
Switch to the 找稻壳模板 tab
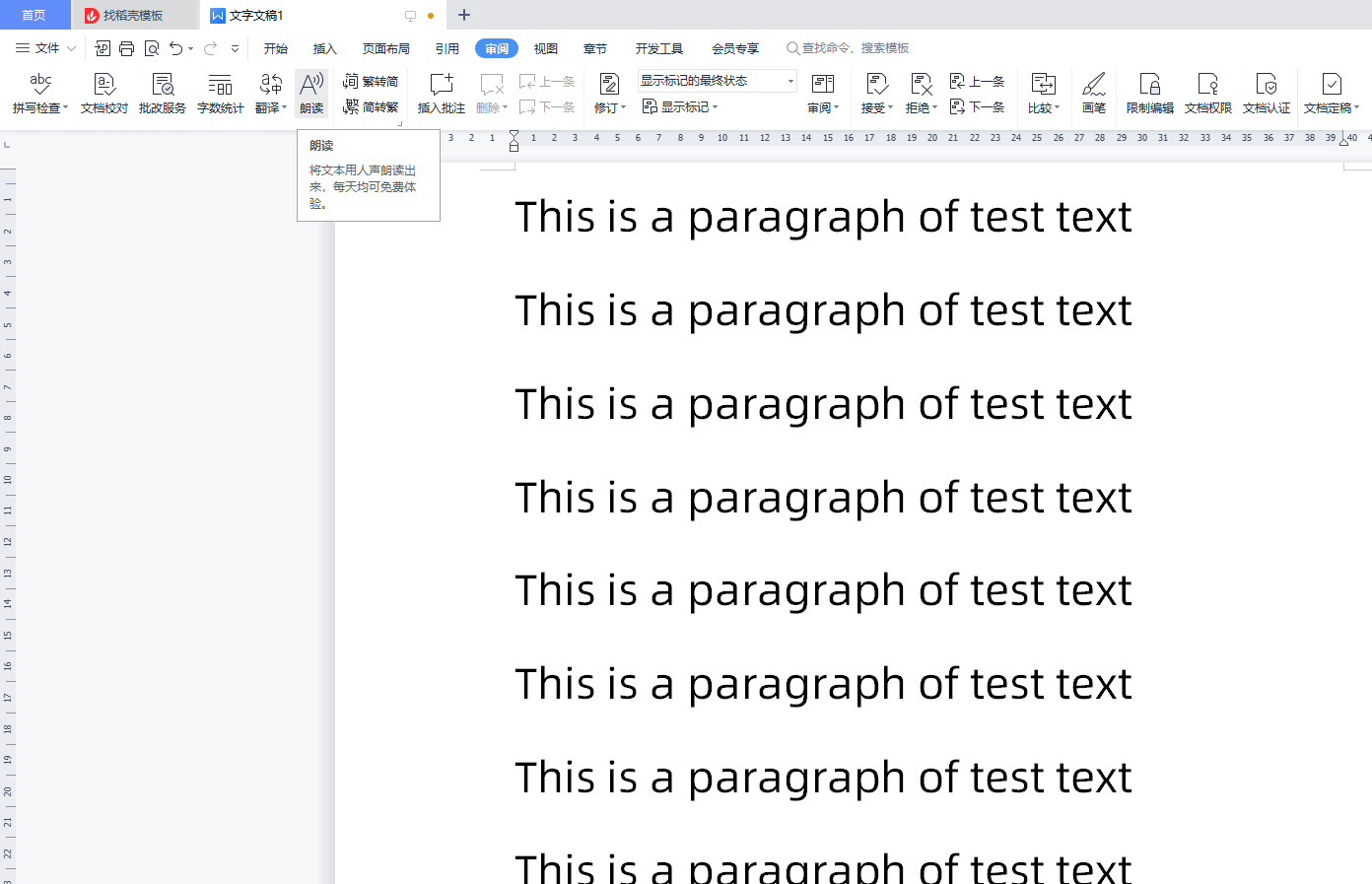click(134, 15)
